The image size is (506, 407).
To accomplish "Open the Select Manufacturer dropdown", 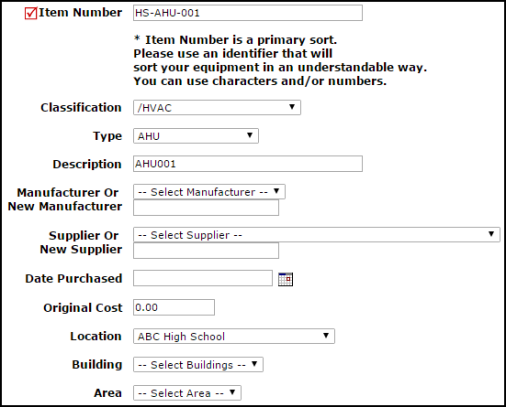I will 209,192.
